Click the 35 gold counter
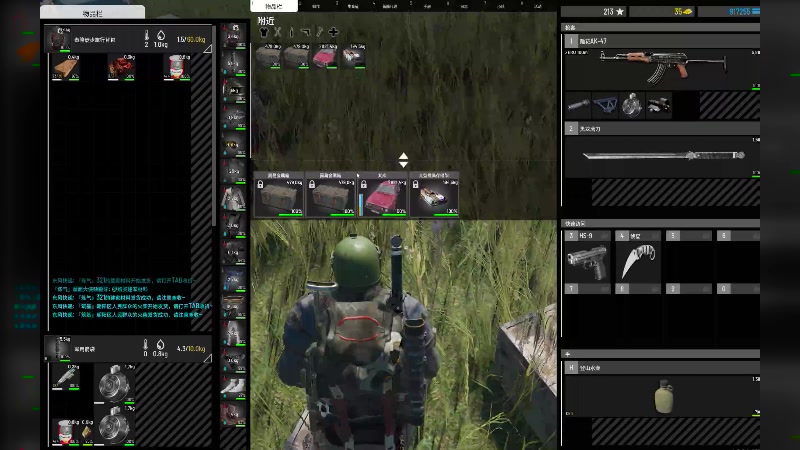This screenshot has height=450, width=800. click(x=662, y=11)
